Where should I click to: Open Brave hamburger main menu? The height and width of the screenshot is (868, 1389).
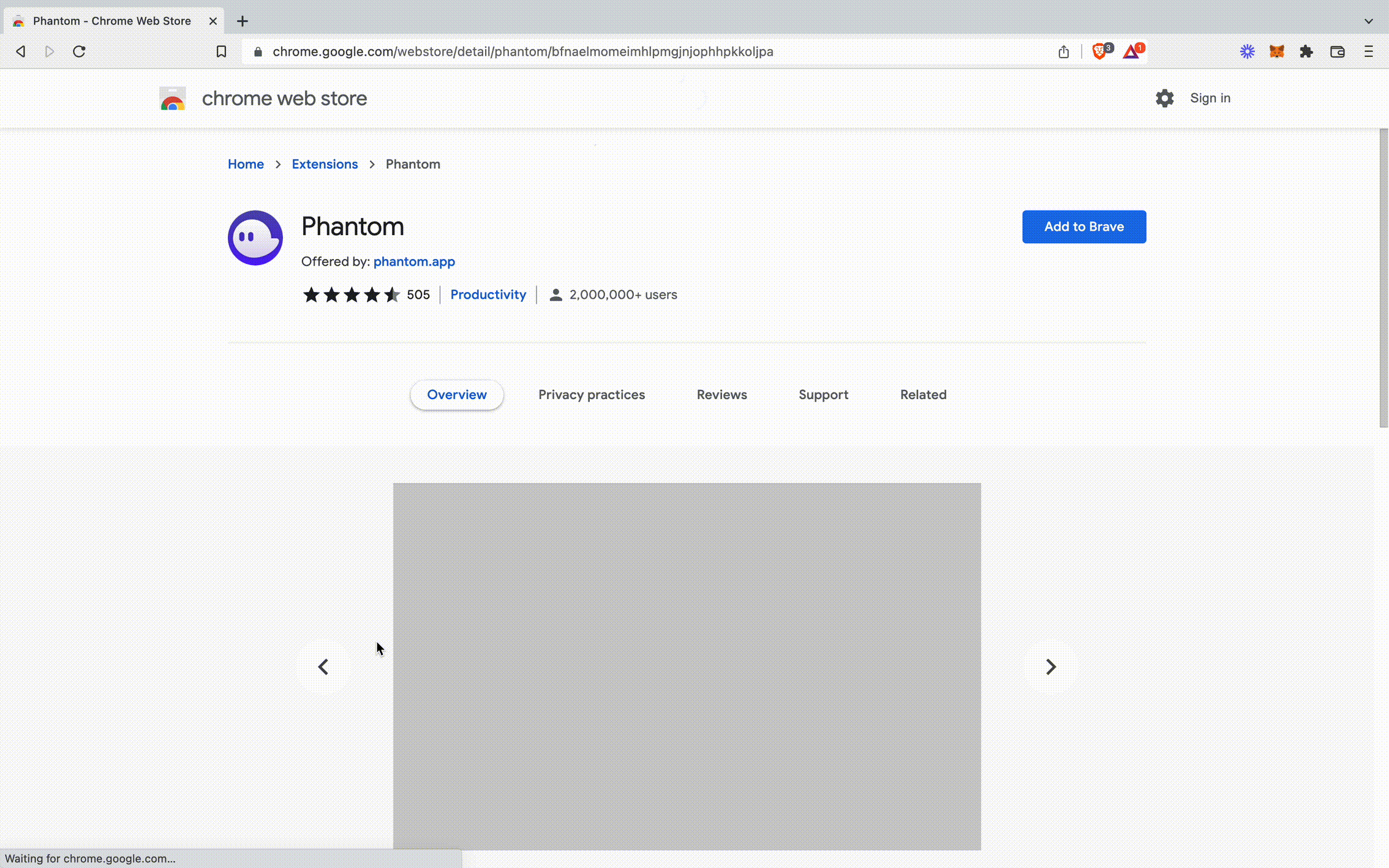(x=1369, y=52)
